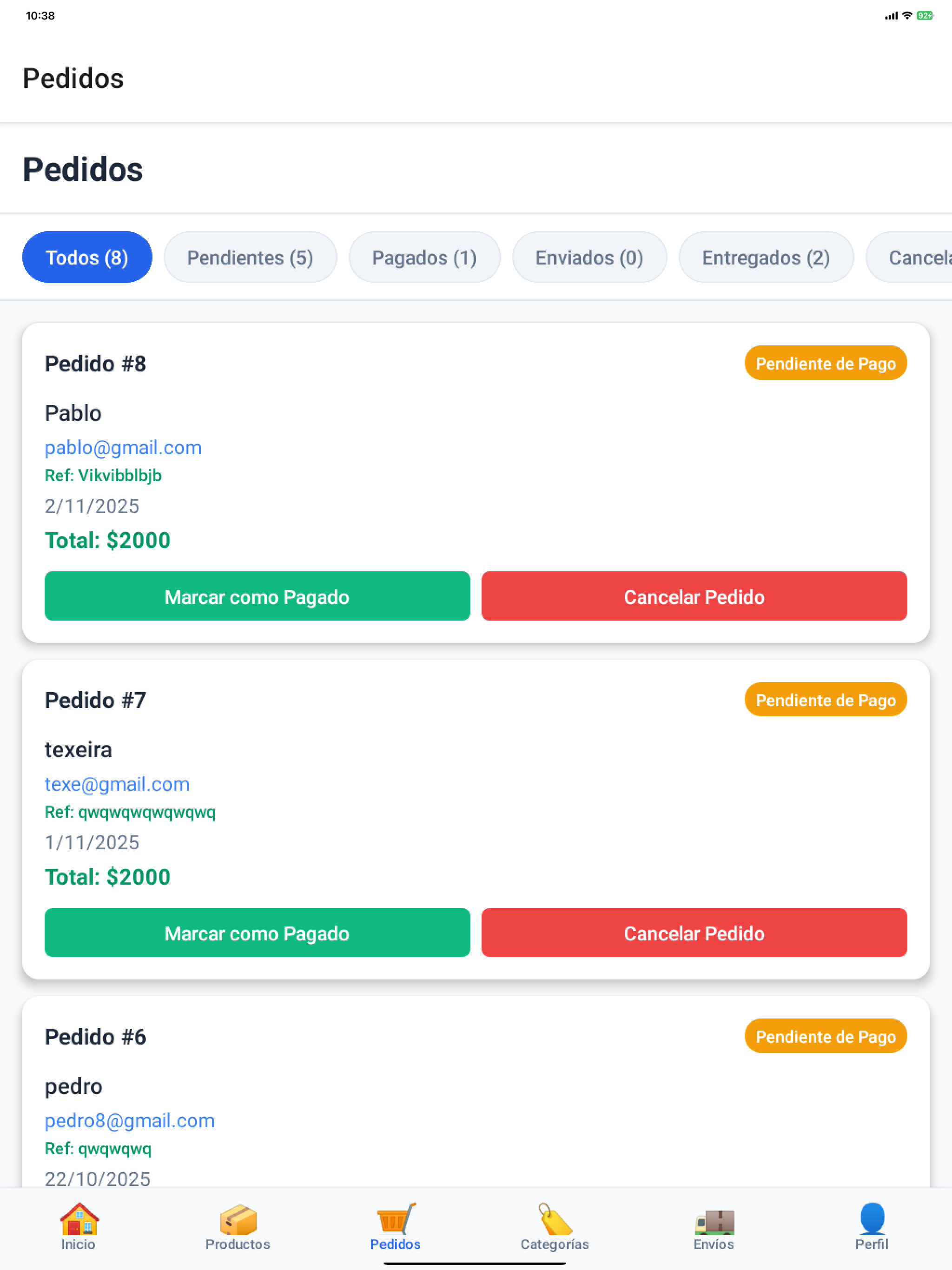Mark Pedido #7 as Pagado
Screen dimensions: 952x1270
tap(257, 933)
